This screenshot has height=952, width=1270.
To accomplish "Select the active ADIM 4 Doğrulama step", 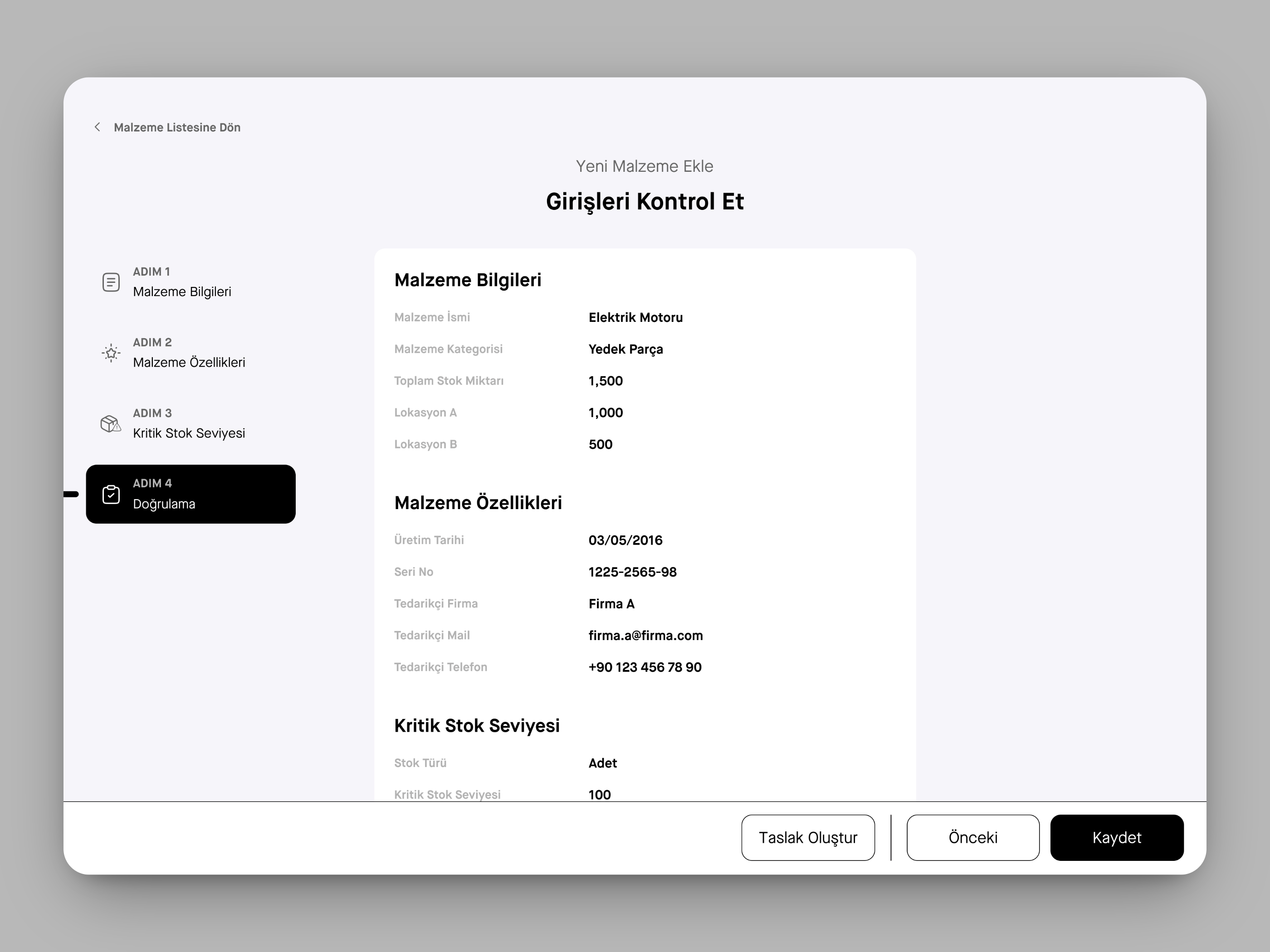I will 190,494.
